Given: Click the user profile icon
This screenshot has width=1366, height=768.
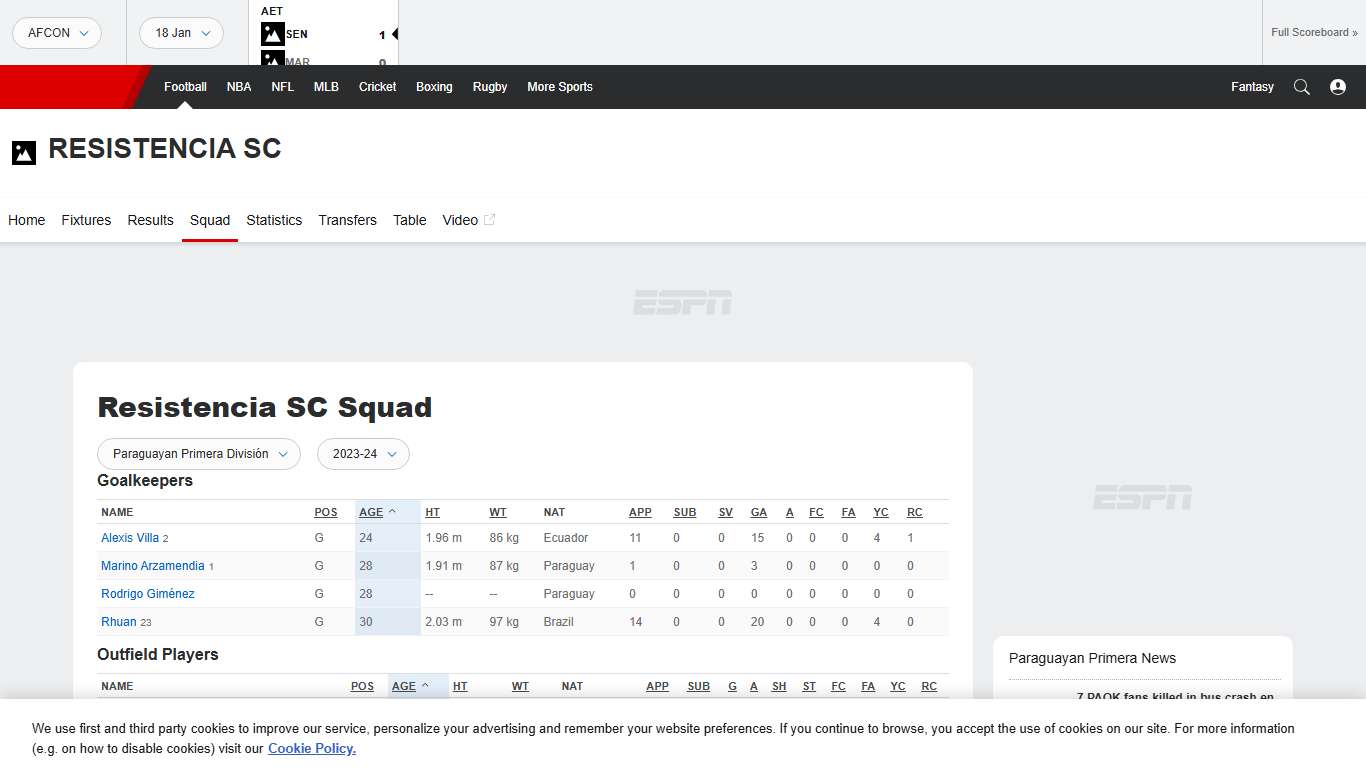Looking at the screenshot, I should [x=1338, y=87].
